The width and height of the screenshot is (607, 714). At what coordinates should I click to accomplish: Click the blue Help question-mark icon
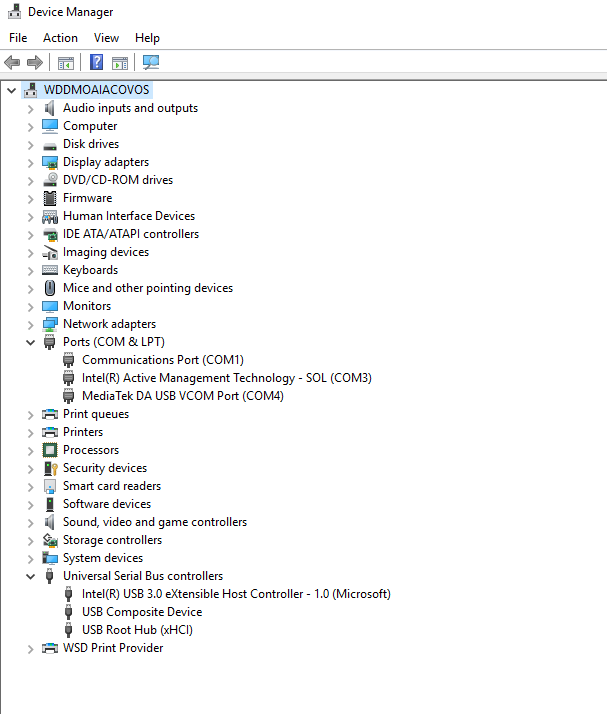[x=97, y=63]
